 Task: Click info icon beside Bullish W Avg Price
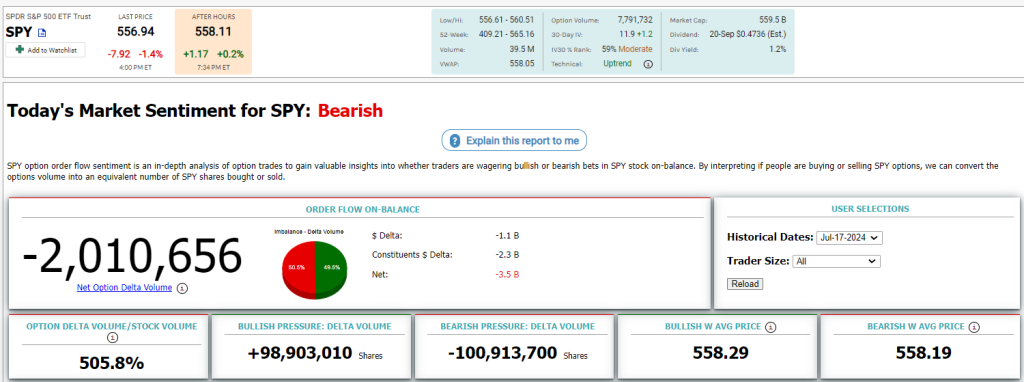pos(771,326)
